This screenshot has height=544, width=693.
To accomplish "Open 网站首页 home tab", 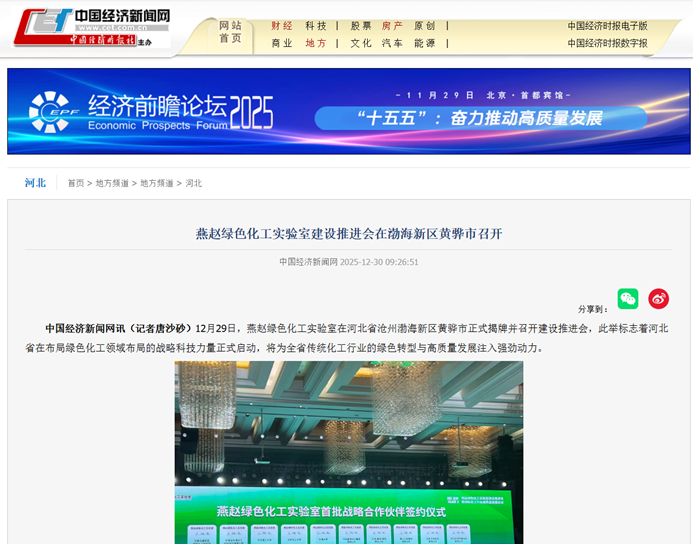I will (230, 32).
